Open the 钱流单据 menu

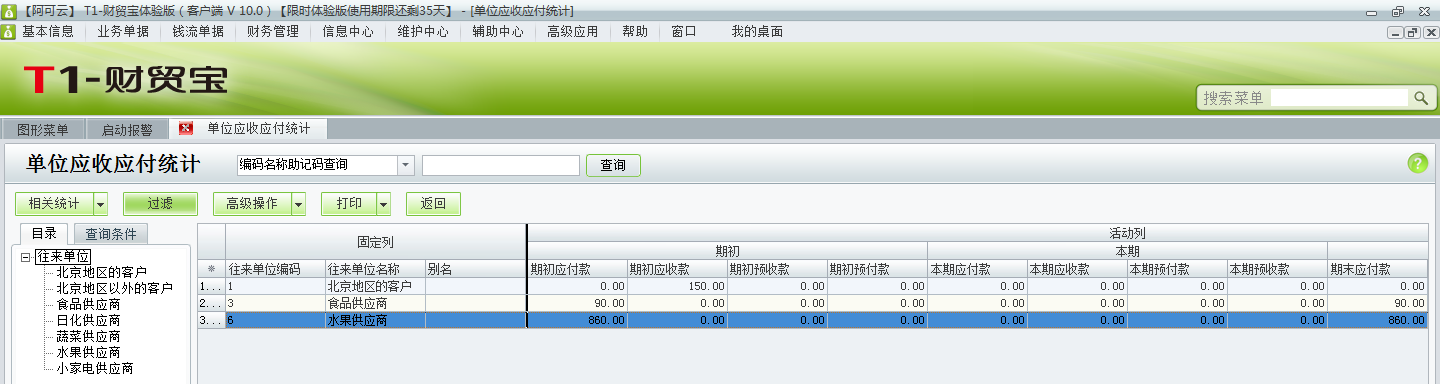coord(198,31)
